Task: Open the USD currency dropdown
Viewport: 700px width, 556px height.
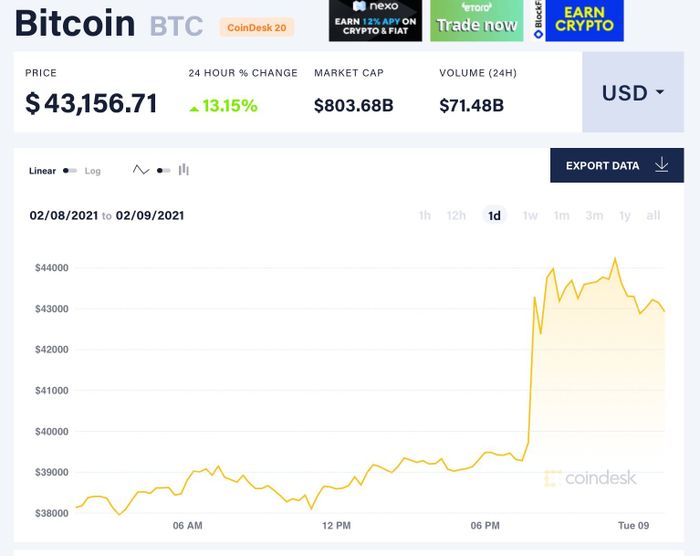Action: (633, 92)
